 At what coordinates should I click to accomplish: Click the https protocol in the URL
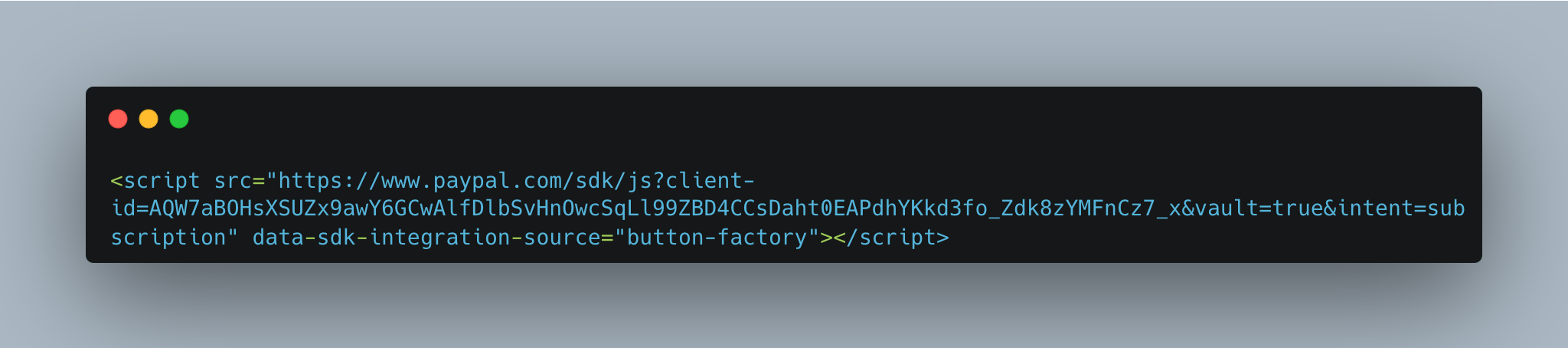click(x=310, y=181)
